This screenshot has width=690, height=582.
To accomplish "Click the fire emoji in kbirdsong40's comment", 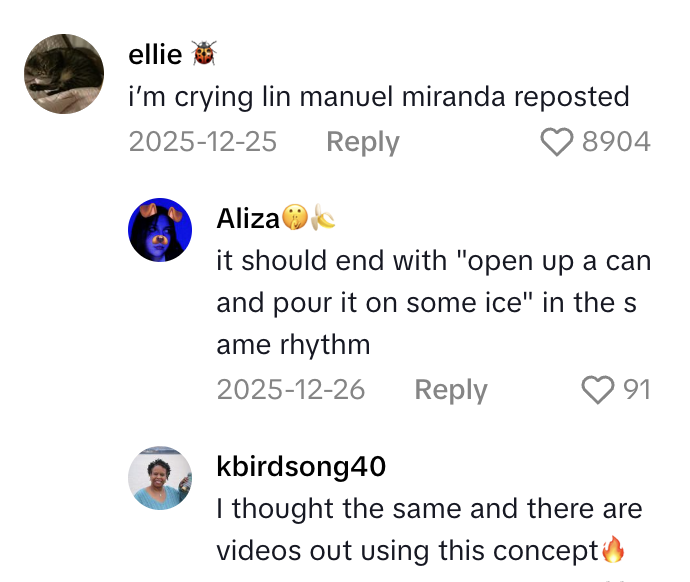I will click(614, 550).
